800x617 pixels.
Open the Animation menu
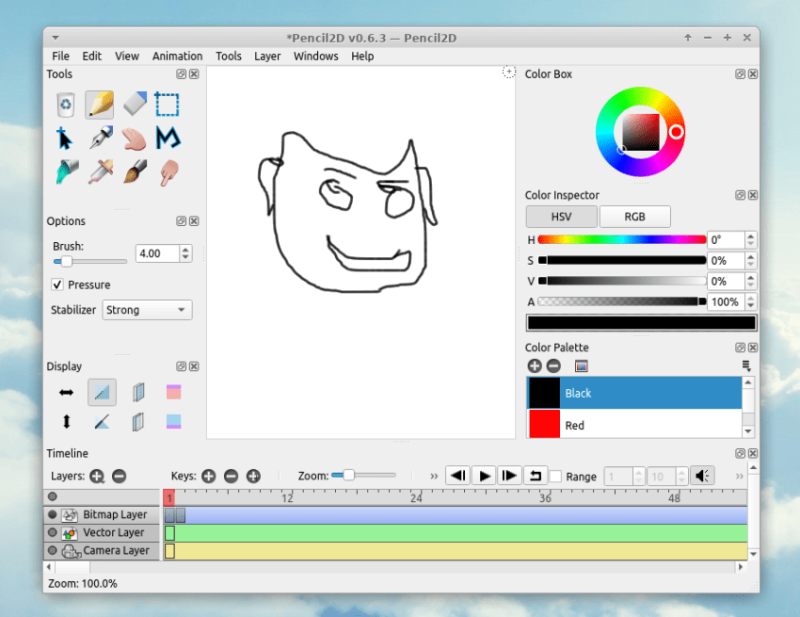(x=177, y=56)
